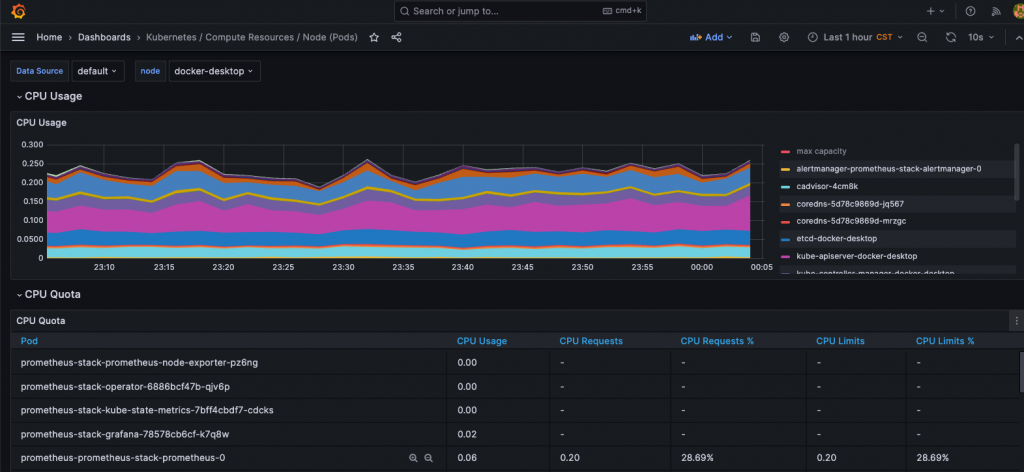The width and height of the screenshot is (1024, 472).
Task: Zoom out filter icon on prometheus-stack-prometheus-0 row
Action: 428,458
